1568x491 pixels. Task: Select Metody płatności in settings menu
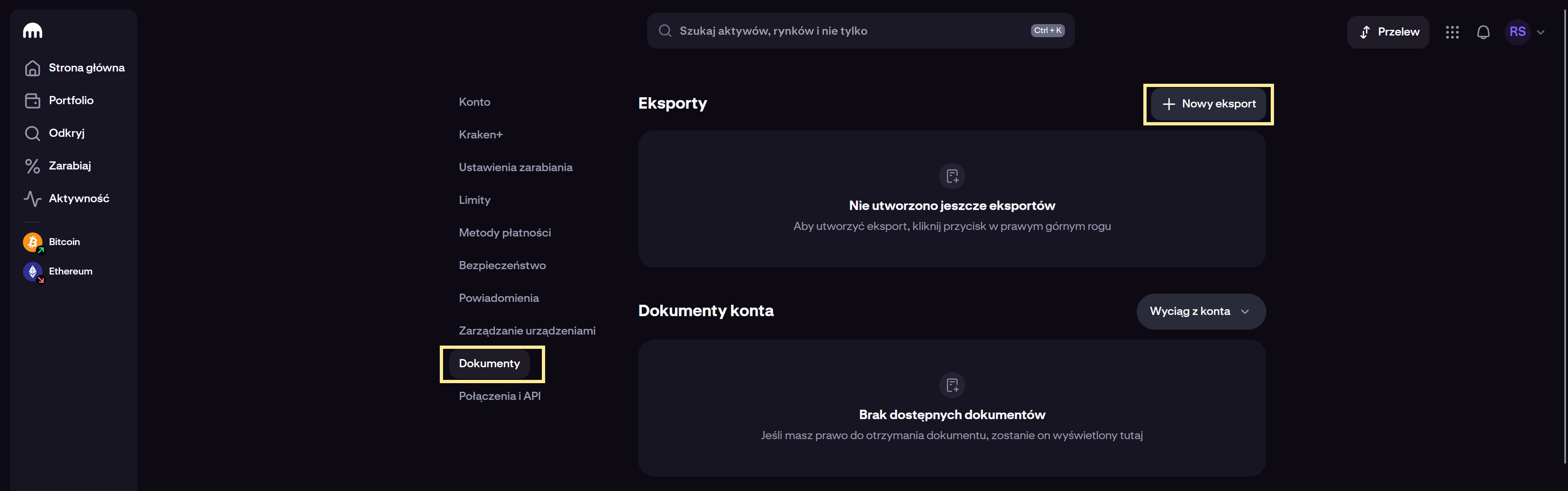pos(505,233)
